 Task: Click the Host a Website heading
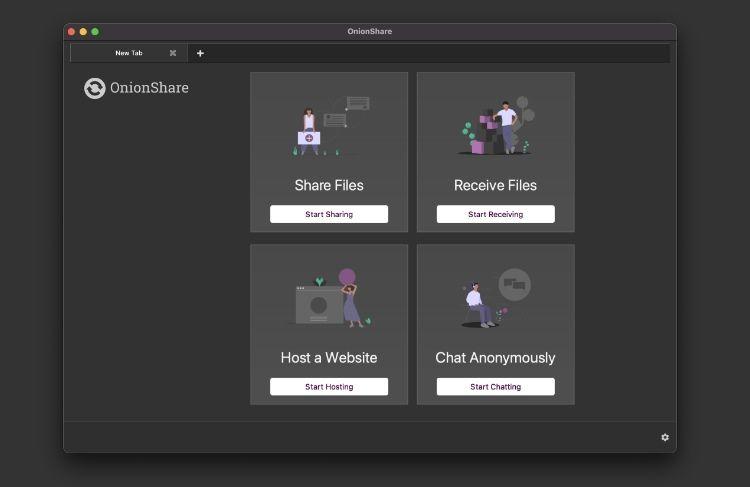[329, 357]
